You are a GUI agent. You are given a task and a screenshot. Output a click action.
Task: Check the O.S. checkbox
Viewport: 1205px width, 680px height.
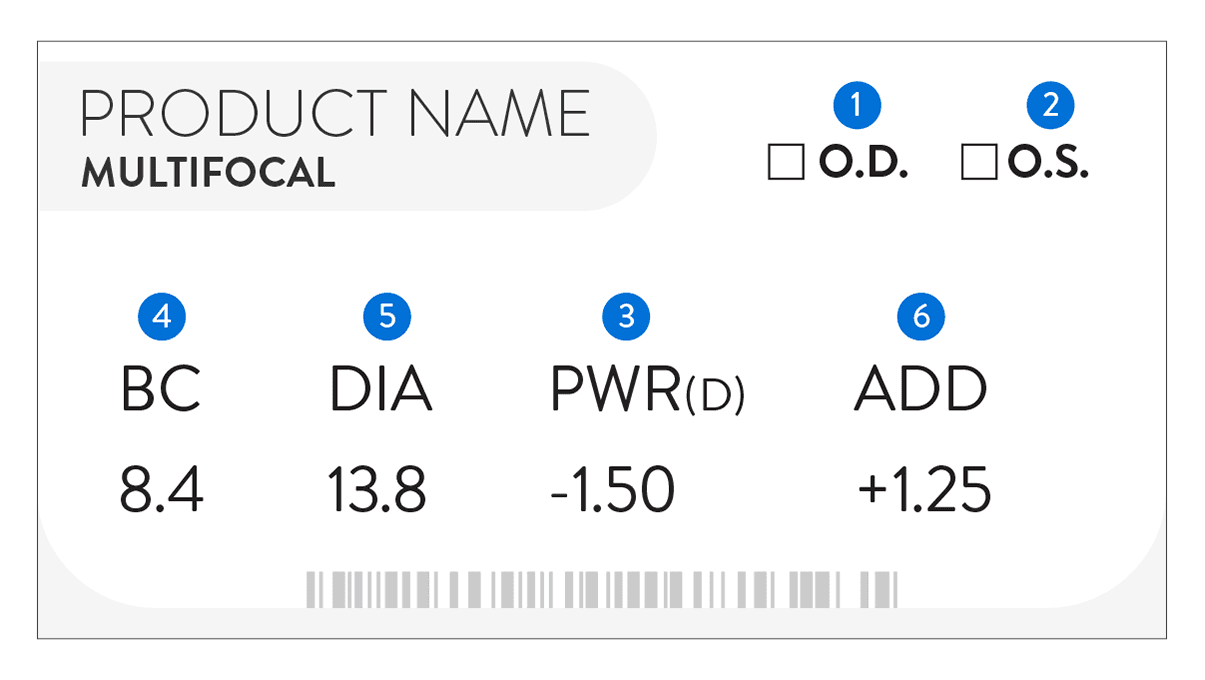pyautogui.click(x=979, y=162)
